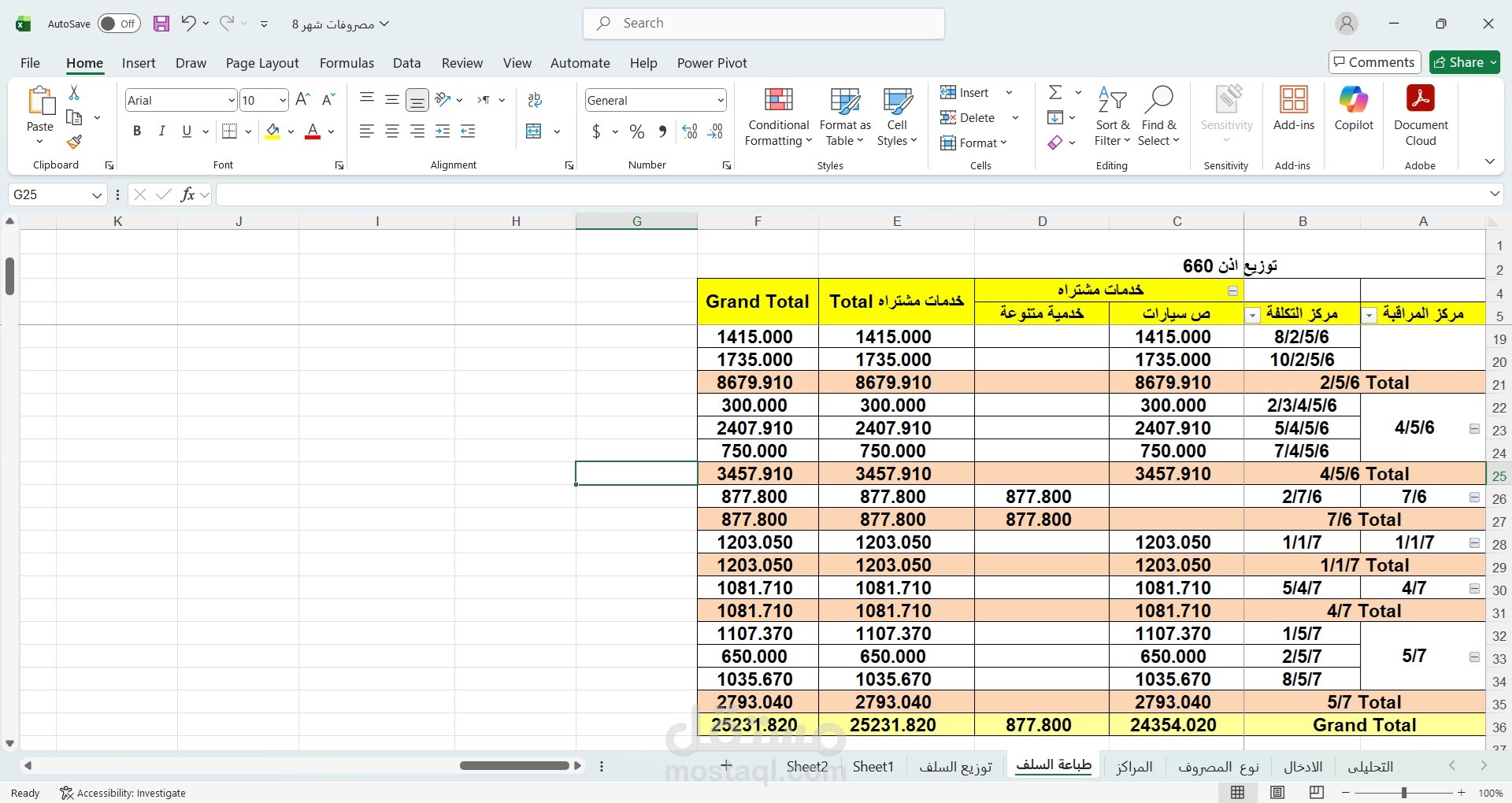The width and height of the screenshot is (1512, 803).
Task: Open the Sheet1 worksheet tab
Action: [x=873, y=766]
